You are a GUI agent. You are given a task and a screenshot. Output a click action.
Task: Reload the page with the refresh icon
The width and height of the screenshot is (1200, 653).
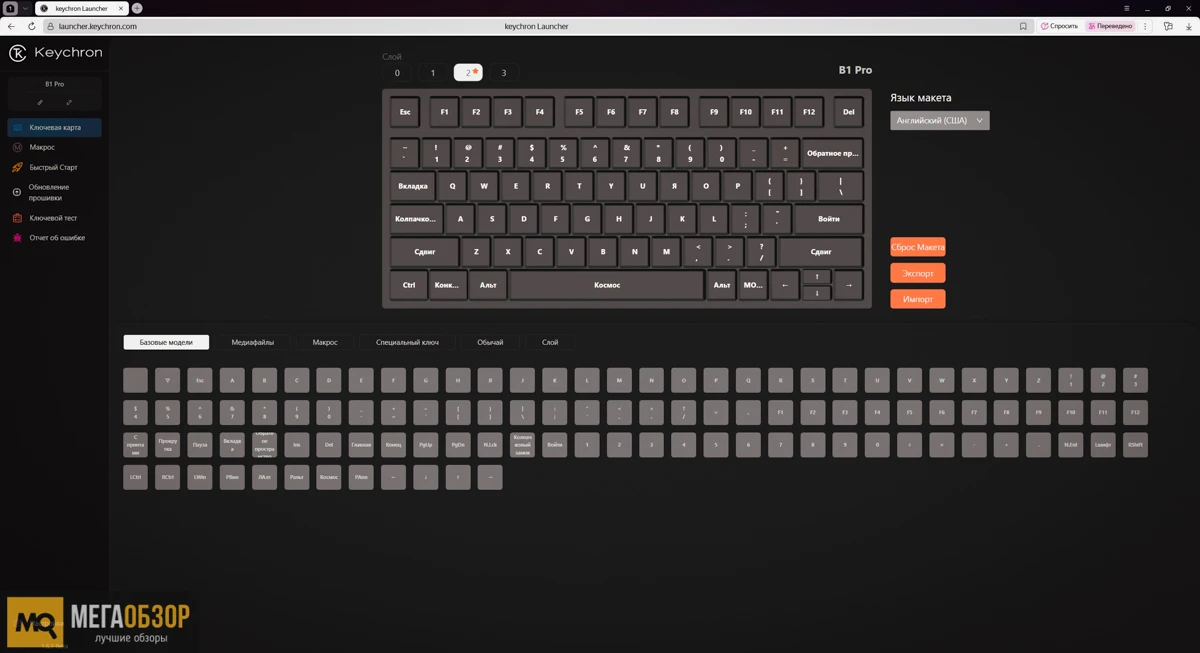coord(31,26)
